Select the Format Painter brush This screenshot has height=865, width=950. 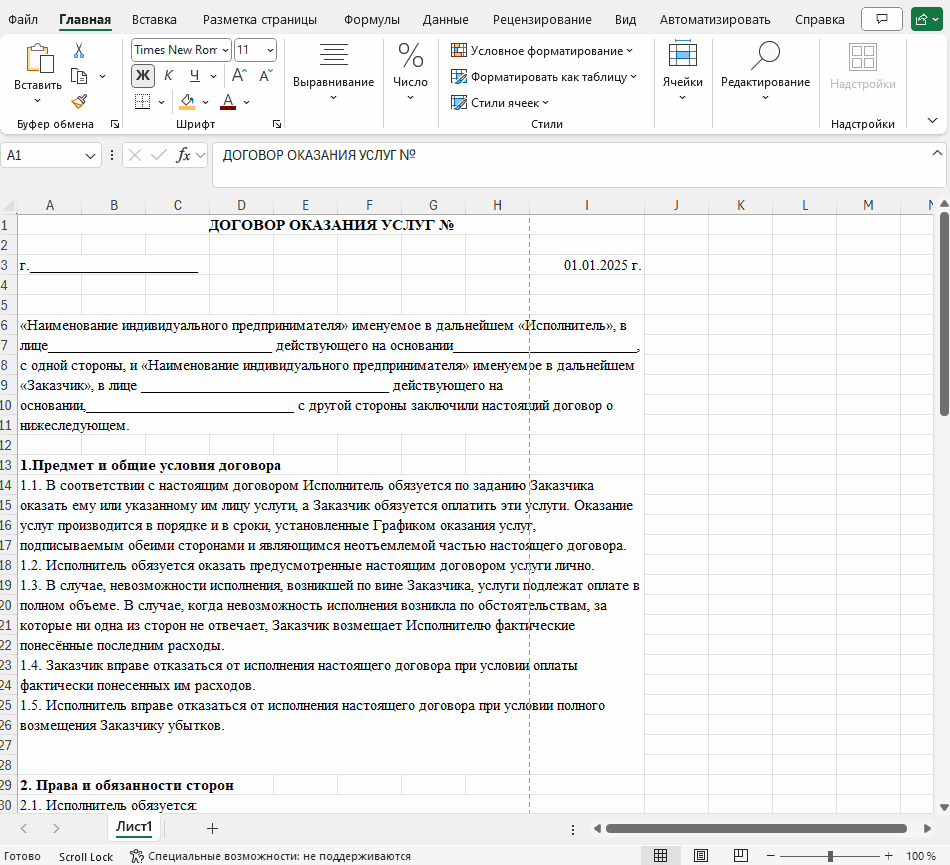[x=79, y=101]
